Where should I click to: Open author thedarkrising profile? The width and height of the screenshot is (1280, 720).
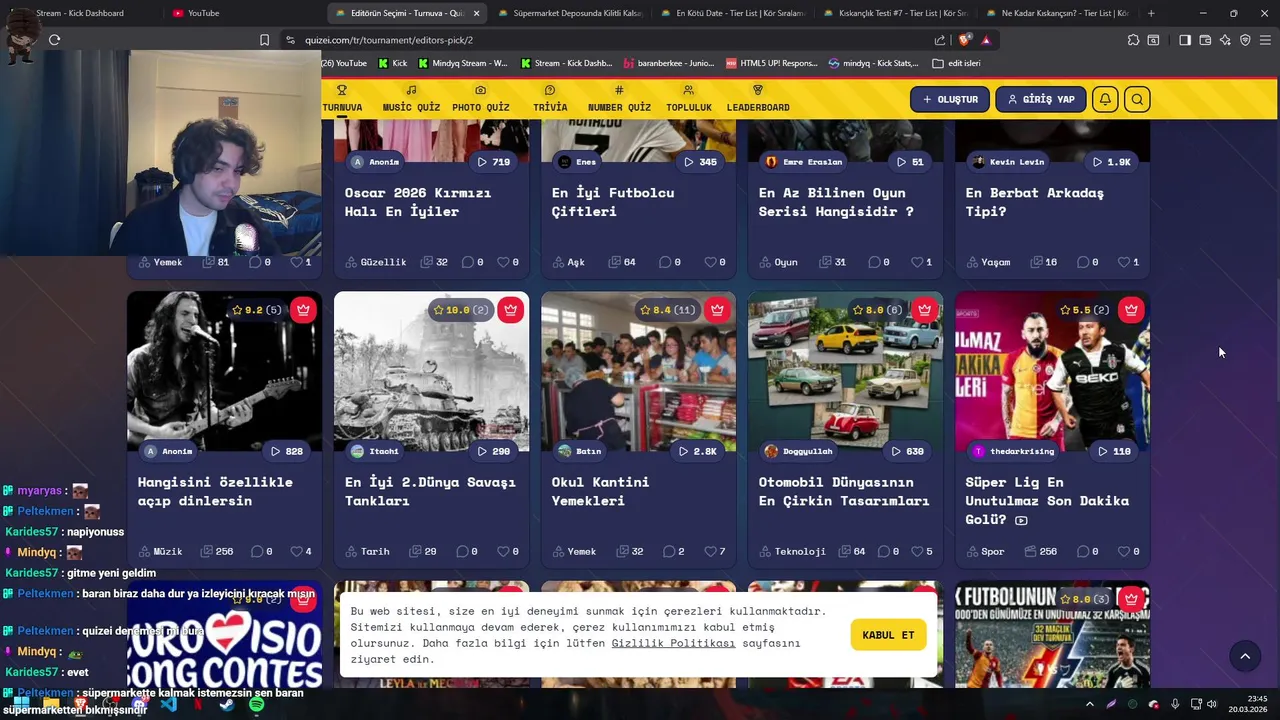pyautogui.click(x=1012, y=451)
